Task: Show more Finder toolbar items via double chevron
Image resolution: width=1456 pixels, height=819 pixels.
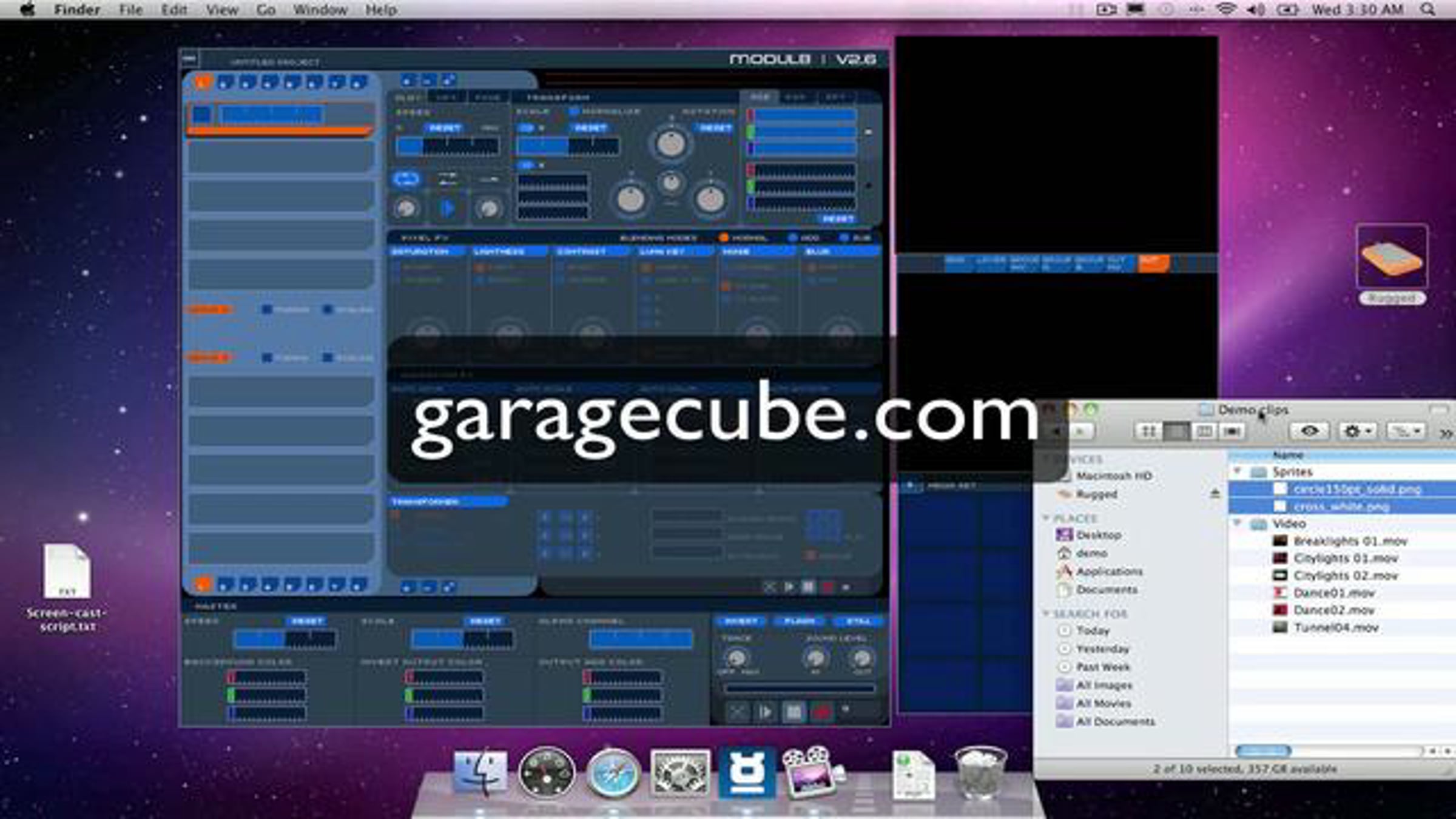Action: tap(1446, 433)
